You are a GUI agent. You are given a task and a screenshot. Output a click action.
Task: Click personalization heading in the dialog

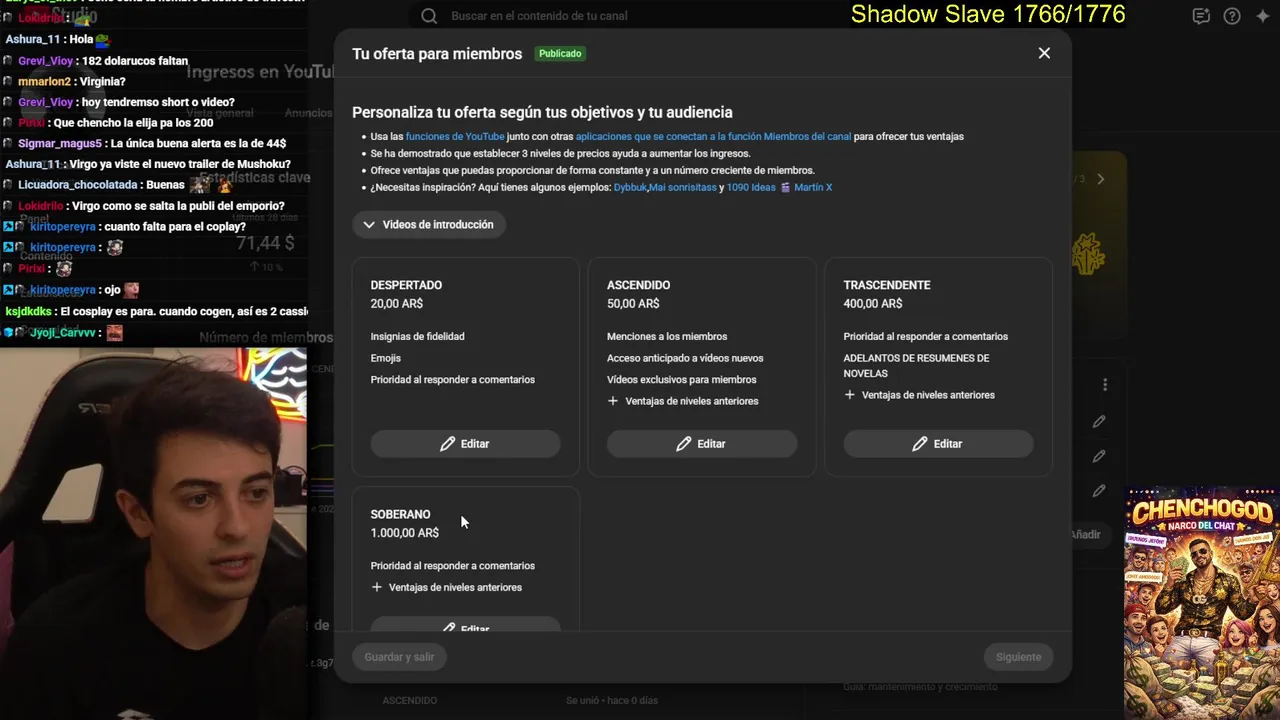542,113
